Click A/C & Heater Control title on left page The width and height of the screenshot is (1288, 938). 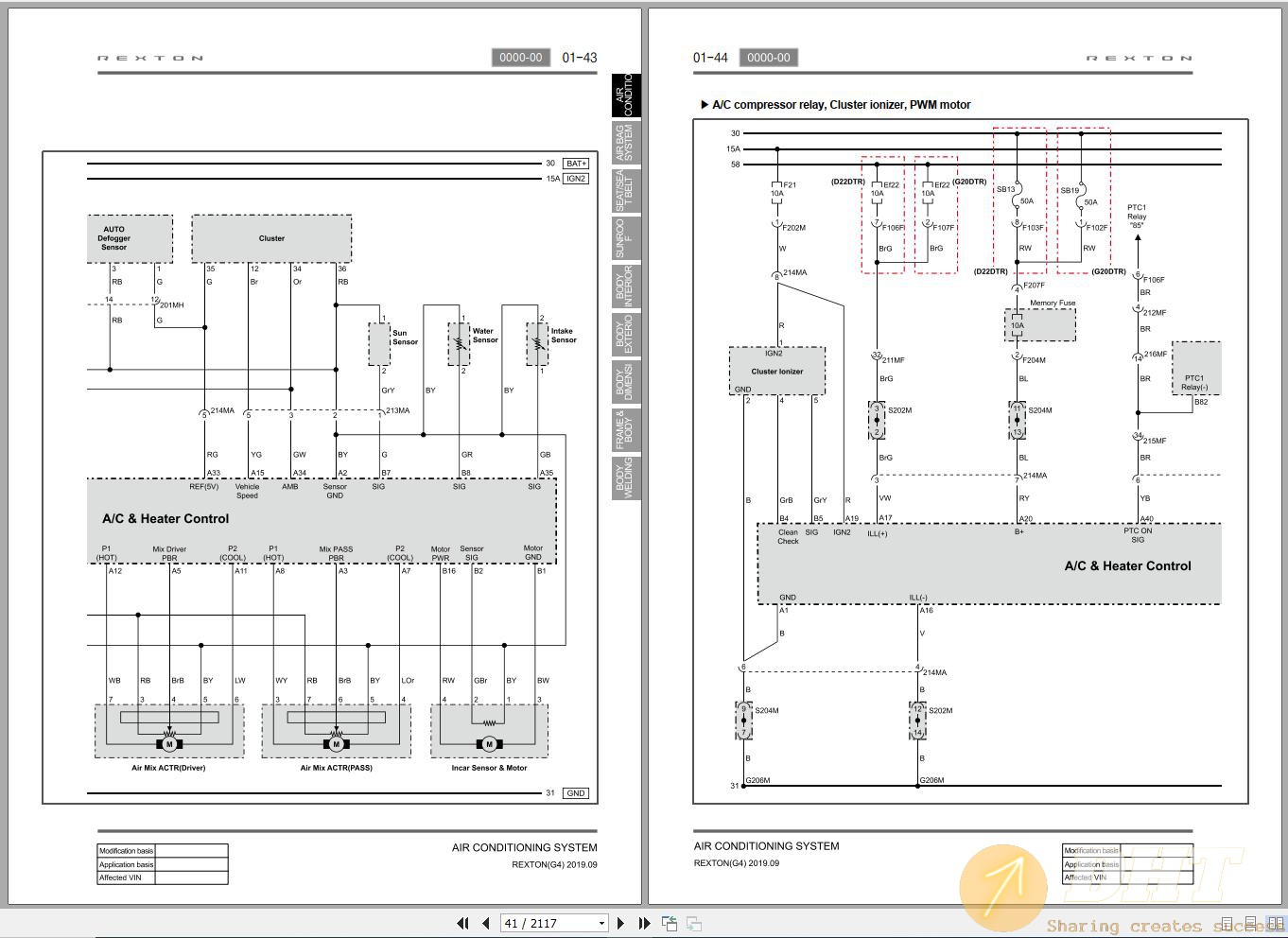click(x=165, y=518)
